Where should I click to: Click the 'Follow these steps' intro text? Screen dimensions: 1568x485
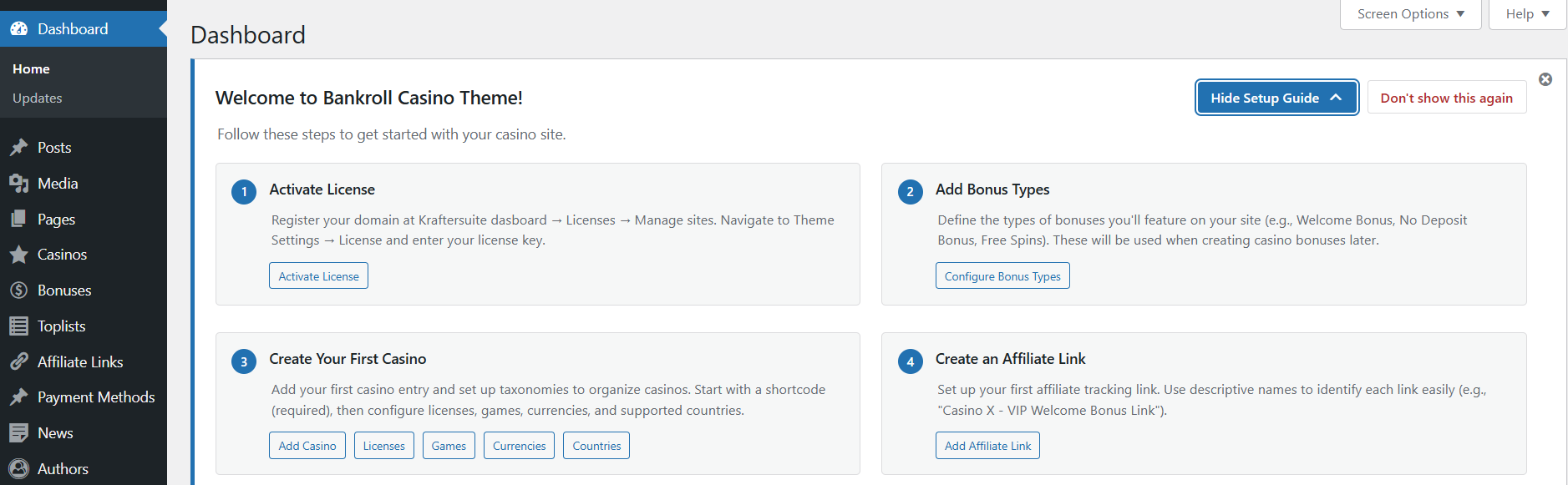pos(392,134)
